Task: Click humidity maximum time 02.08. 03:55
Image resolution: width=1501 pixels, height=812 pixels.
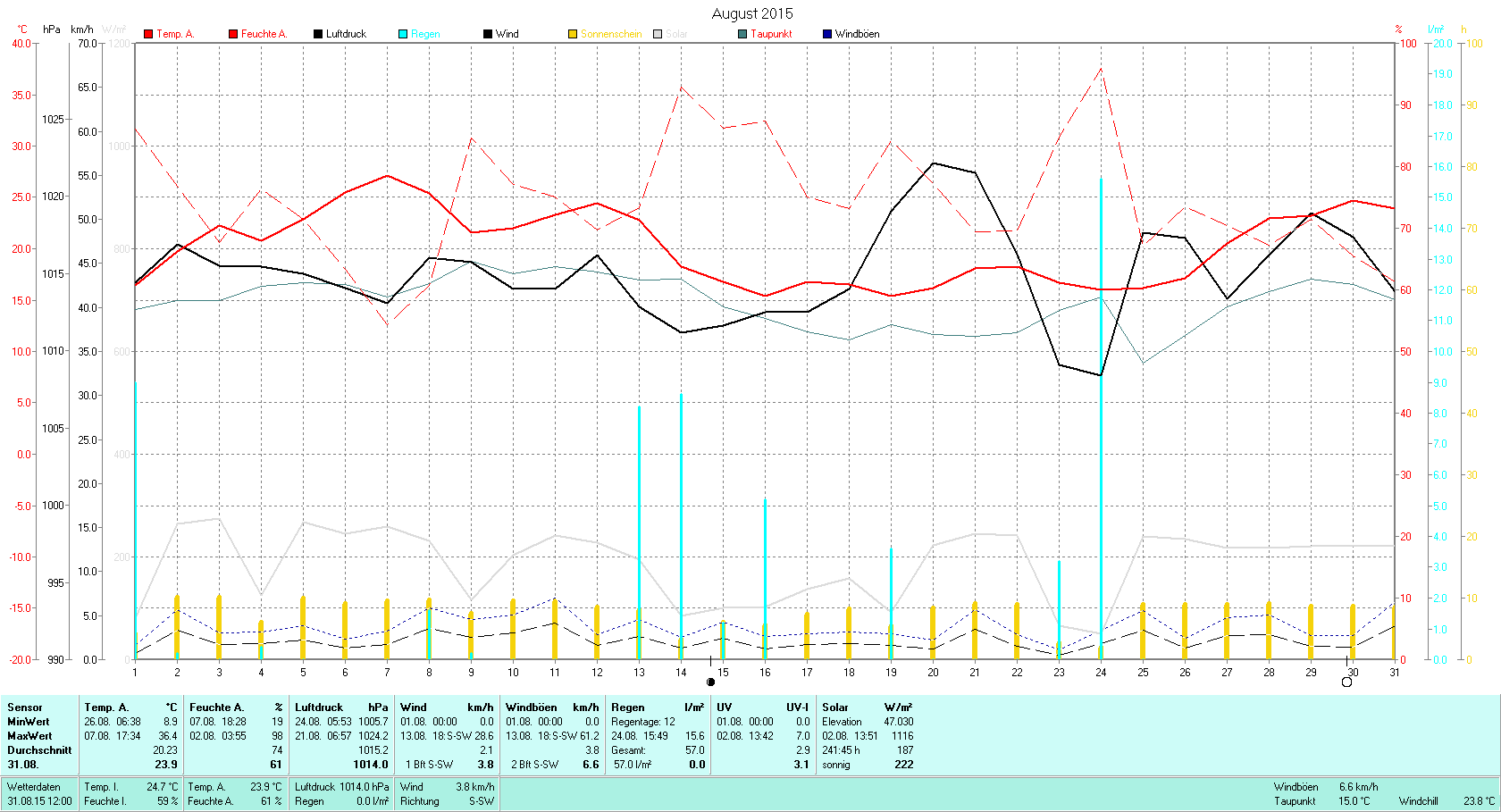Action: pos(218,736)
